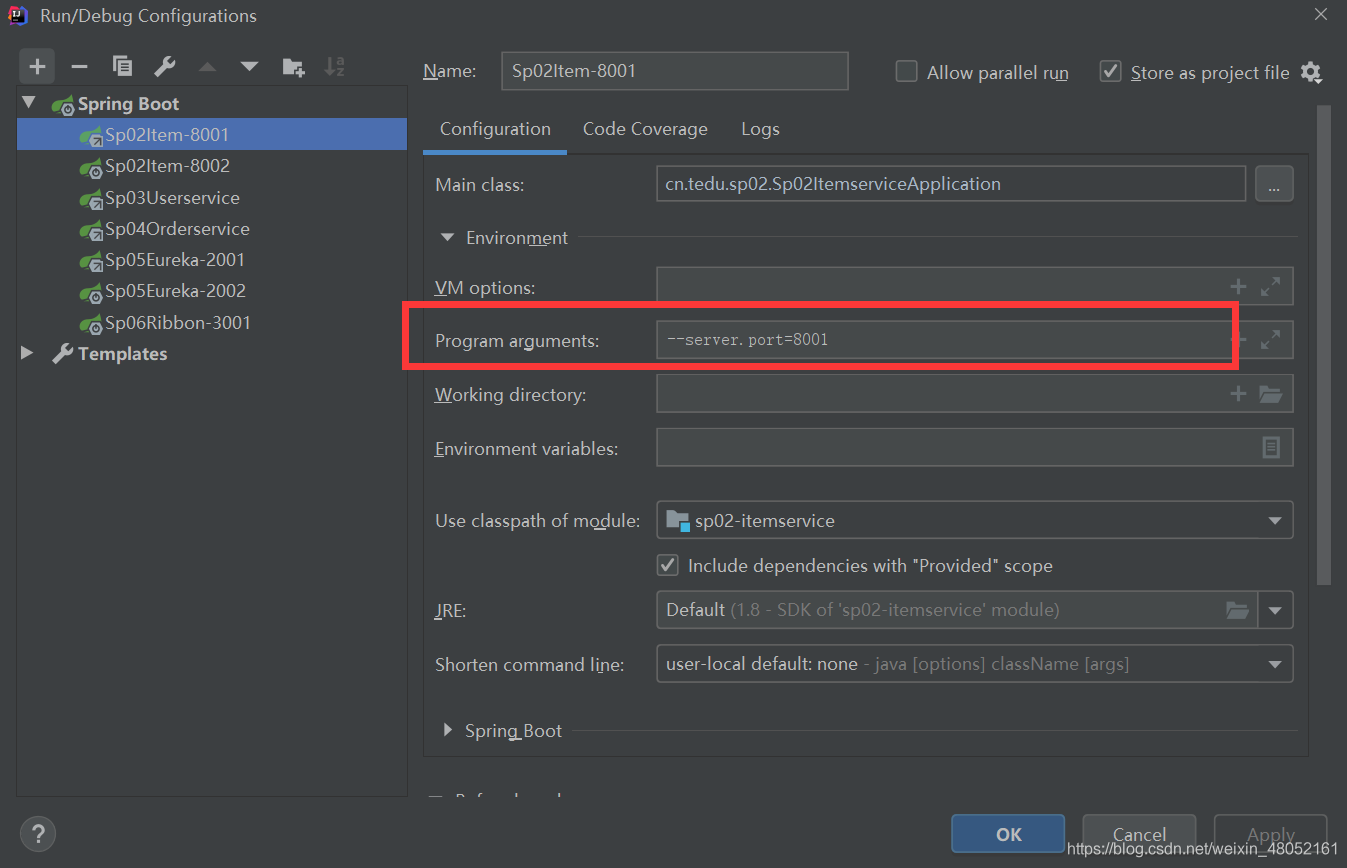Toggle Include dependencies with Provided scope
This screenshot has height=868, width=1347.
(x=667, y=565)
